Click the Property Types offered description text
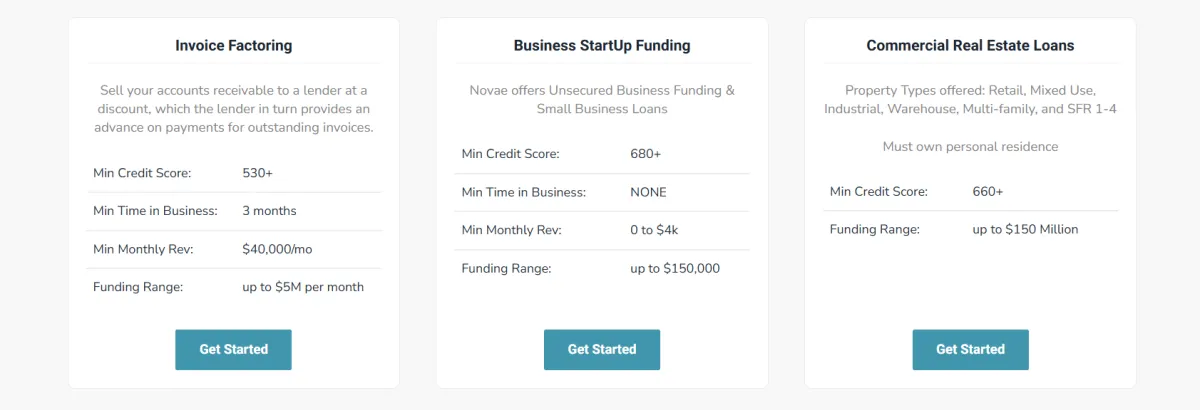This screenshot has width=1200, height=410. click(x=970, y=99)
